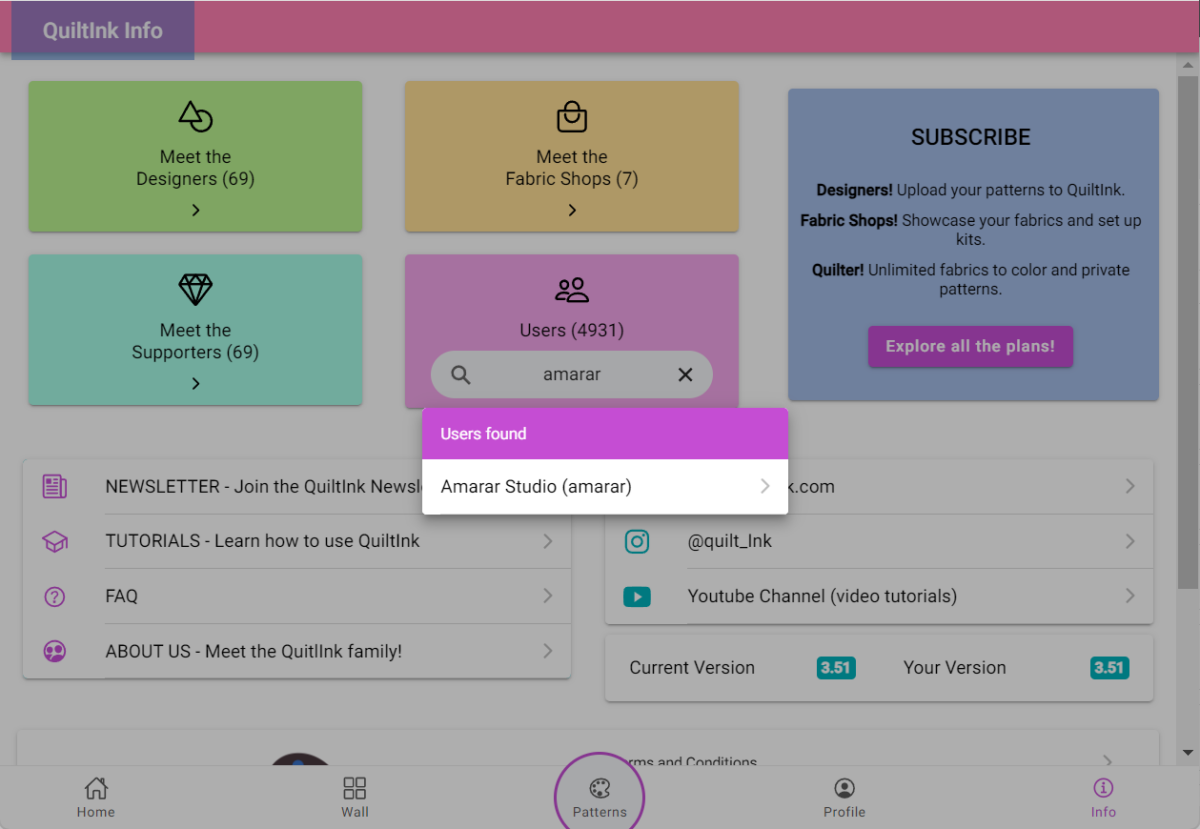
Task: Expand the Meet the Designers chevron
Action: 195,210
